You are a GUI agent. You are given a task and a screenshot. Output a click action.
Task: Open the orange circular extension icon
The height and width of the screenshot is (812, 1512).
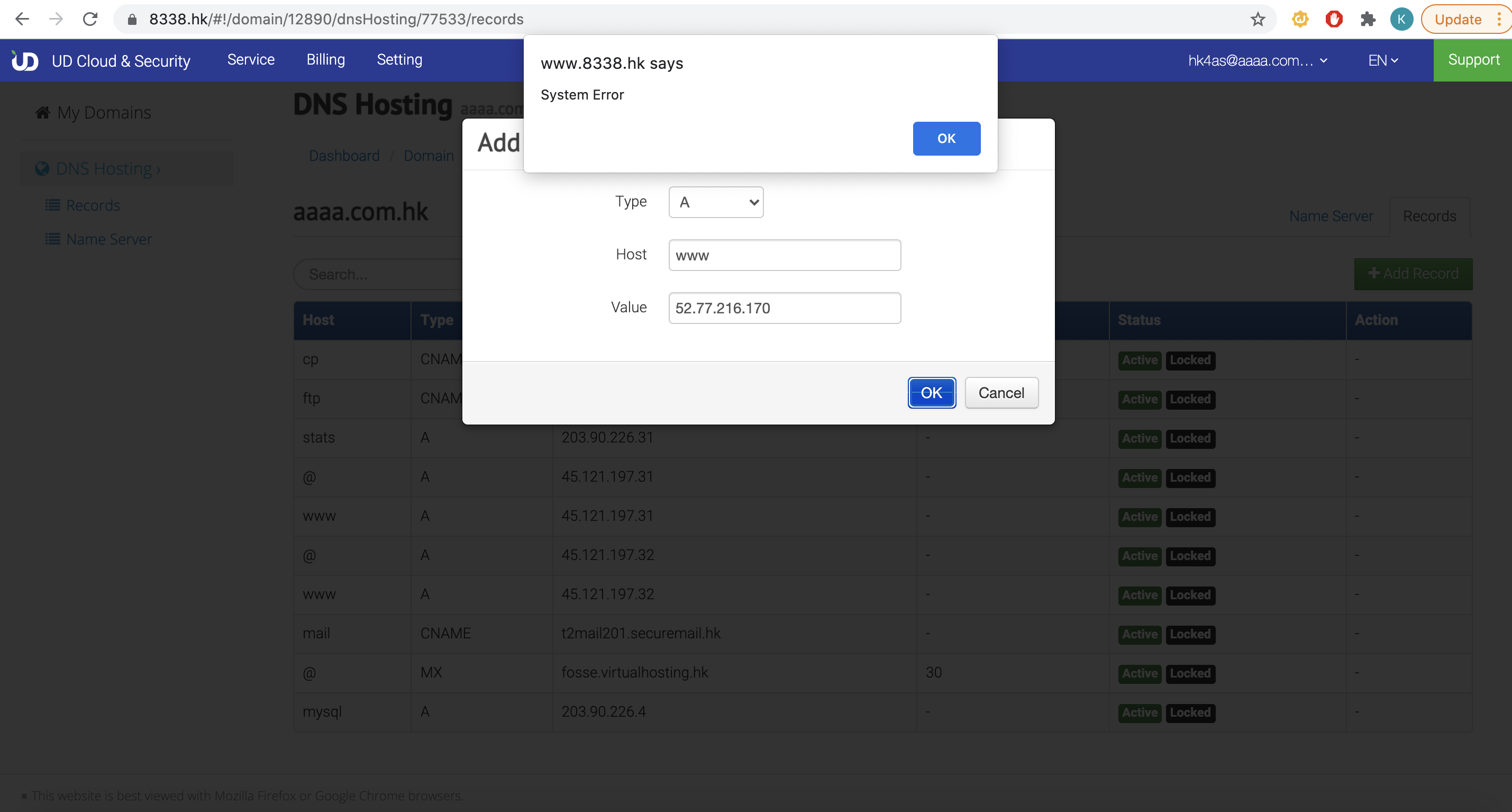tap(1299, 20)
